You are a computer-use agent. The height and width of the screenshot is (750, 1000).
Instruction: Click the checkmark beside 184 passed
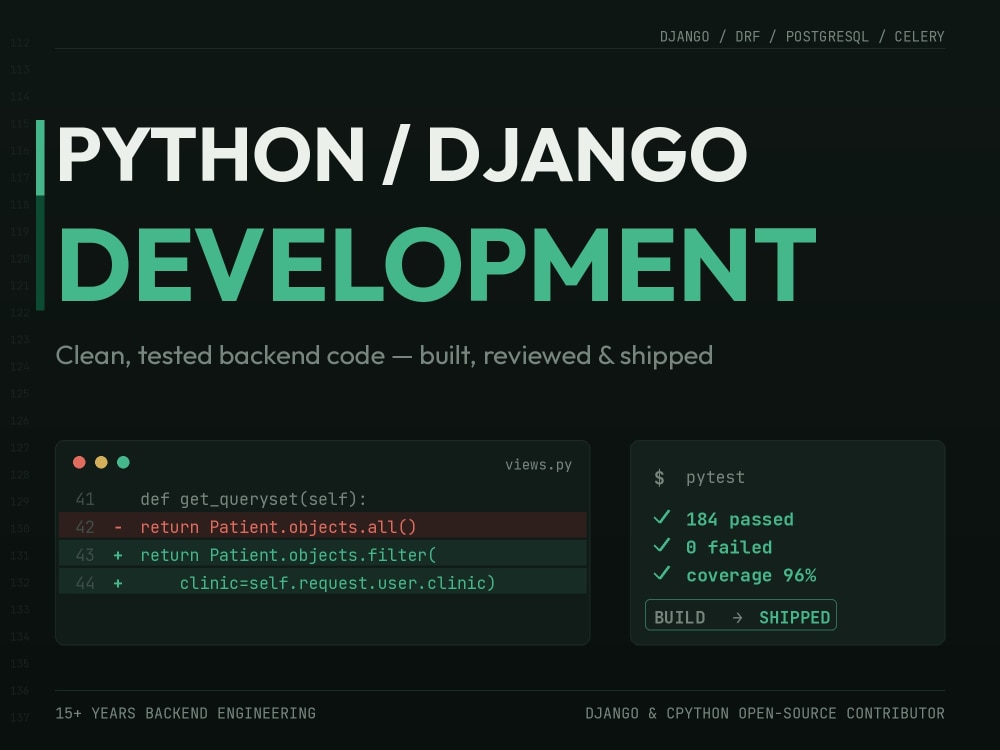coord(662,517)
